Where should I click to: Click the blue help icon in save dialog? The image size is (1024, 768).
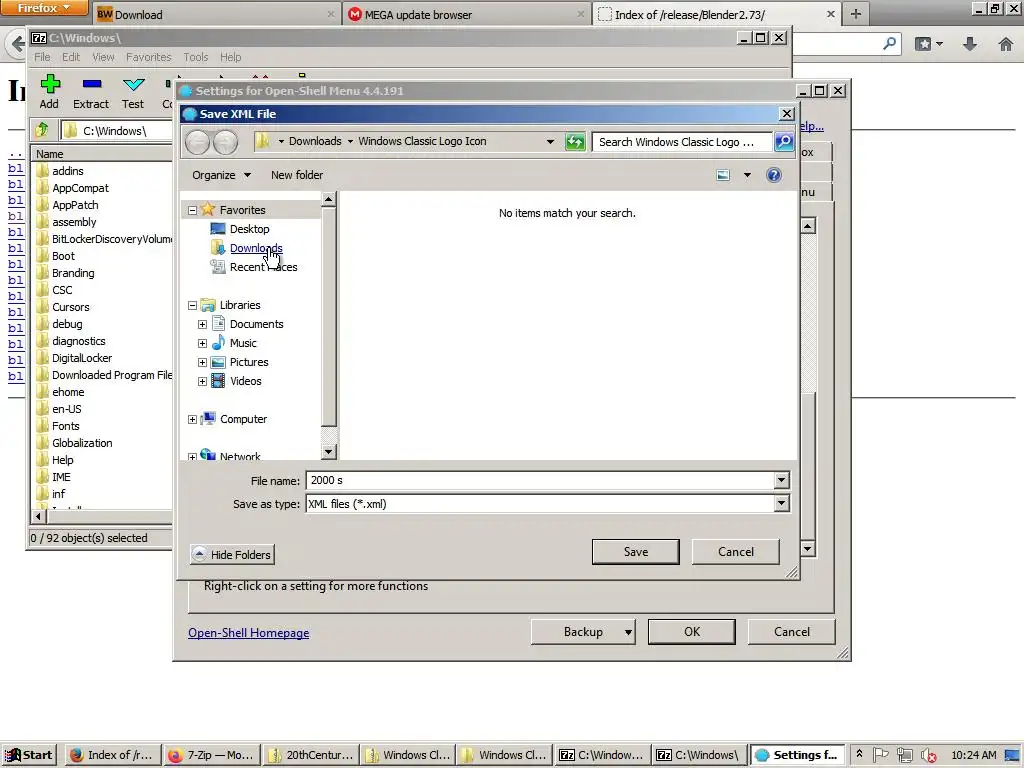774,175
